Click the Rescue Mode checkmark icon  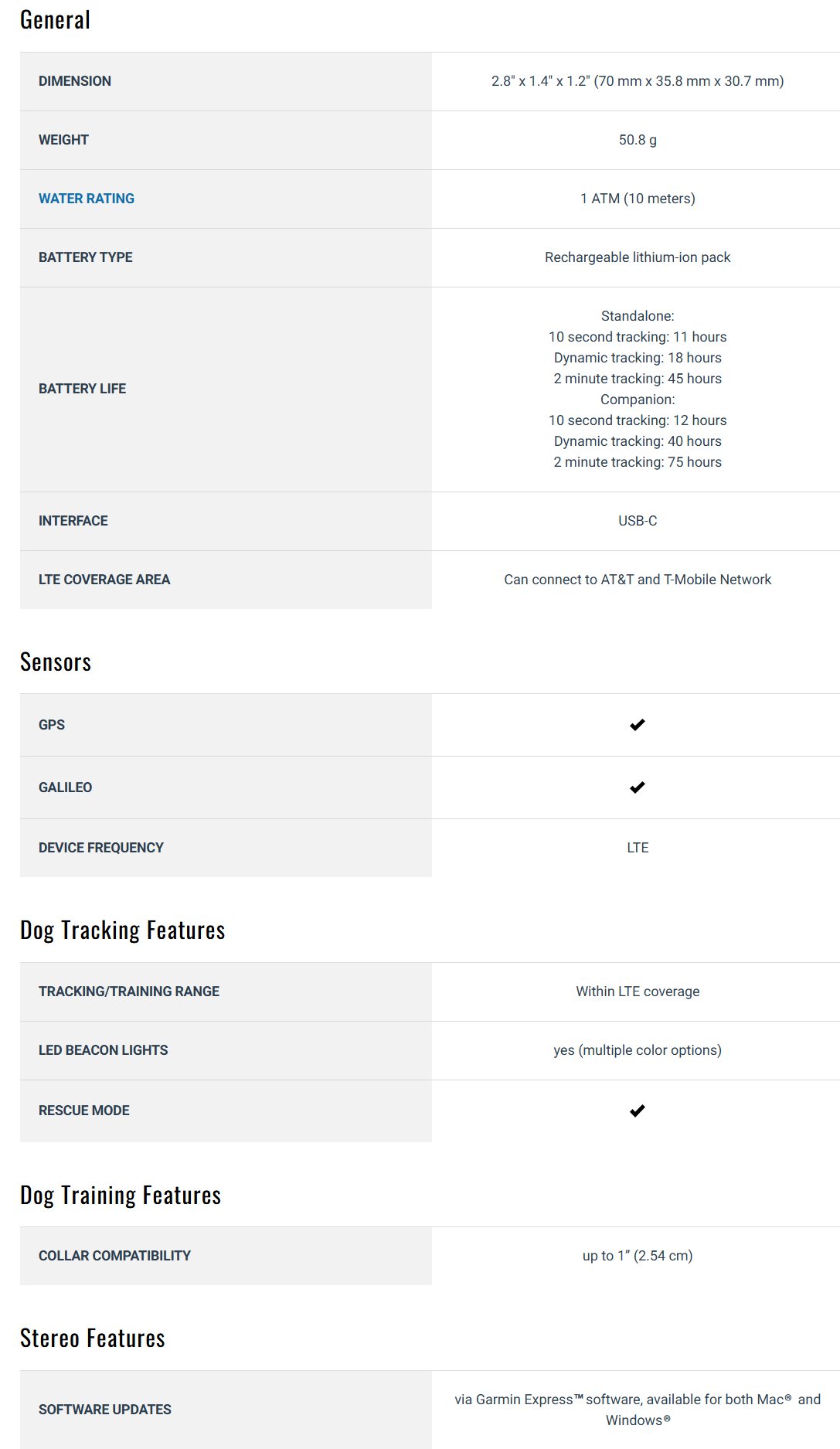(638, 1111)
